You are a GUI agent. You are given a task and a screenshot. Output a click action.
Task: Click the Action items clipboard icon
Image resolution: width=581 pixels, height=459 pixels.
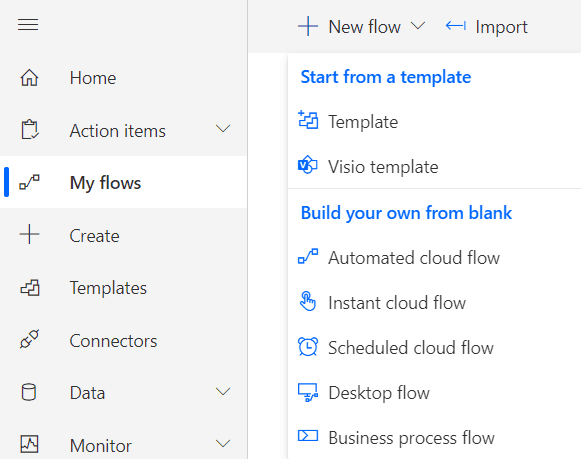pos(29,130)
